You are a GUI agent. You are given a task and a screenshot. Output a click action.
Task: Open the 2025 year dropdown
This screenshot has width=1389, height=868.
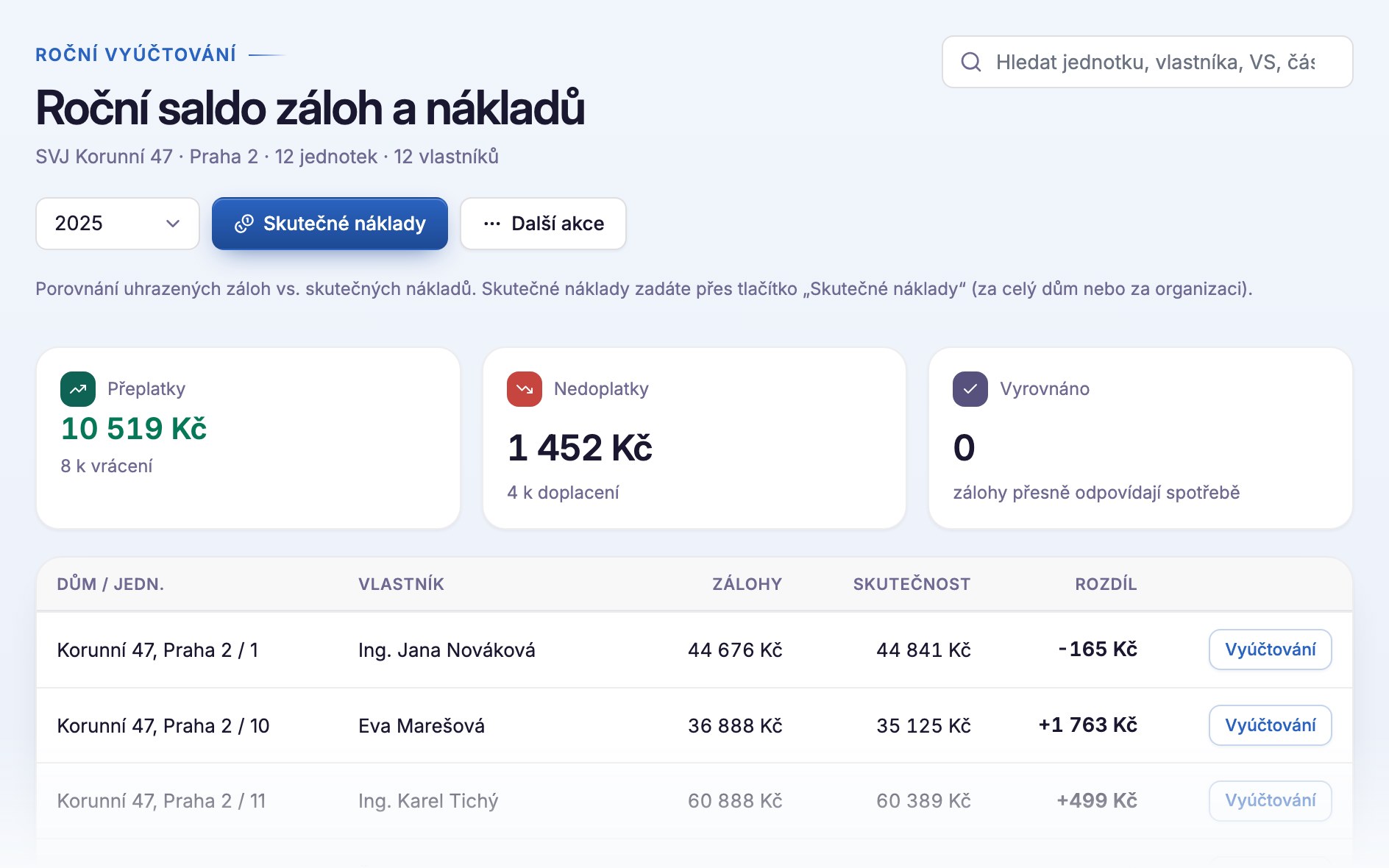click(118, 224)
